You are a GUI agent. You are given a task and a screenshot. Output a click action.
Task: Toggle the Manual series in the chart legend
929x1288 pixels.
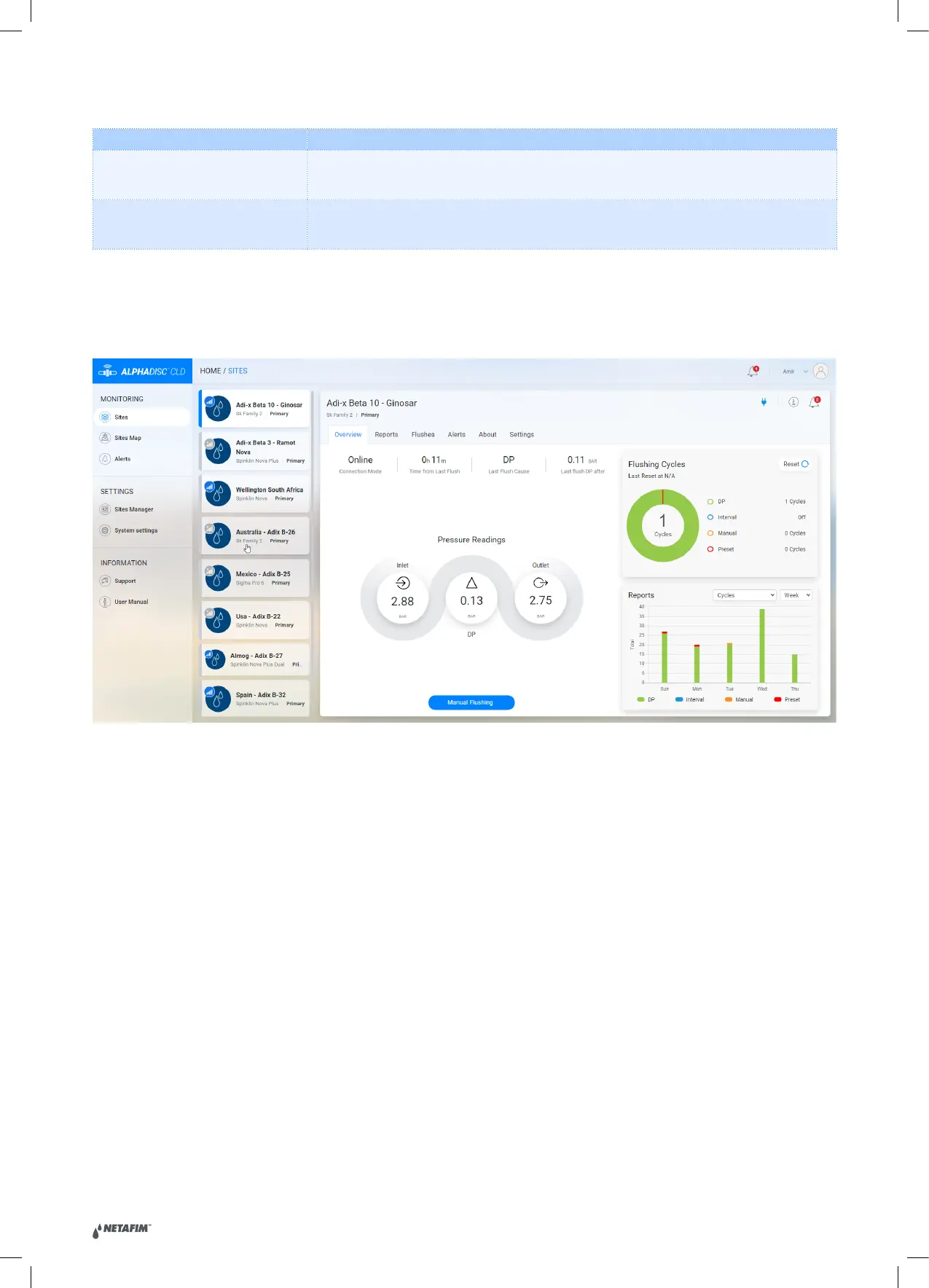point(739,699)
